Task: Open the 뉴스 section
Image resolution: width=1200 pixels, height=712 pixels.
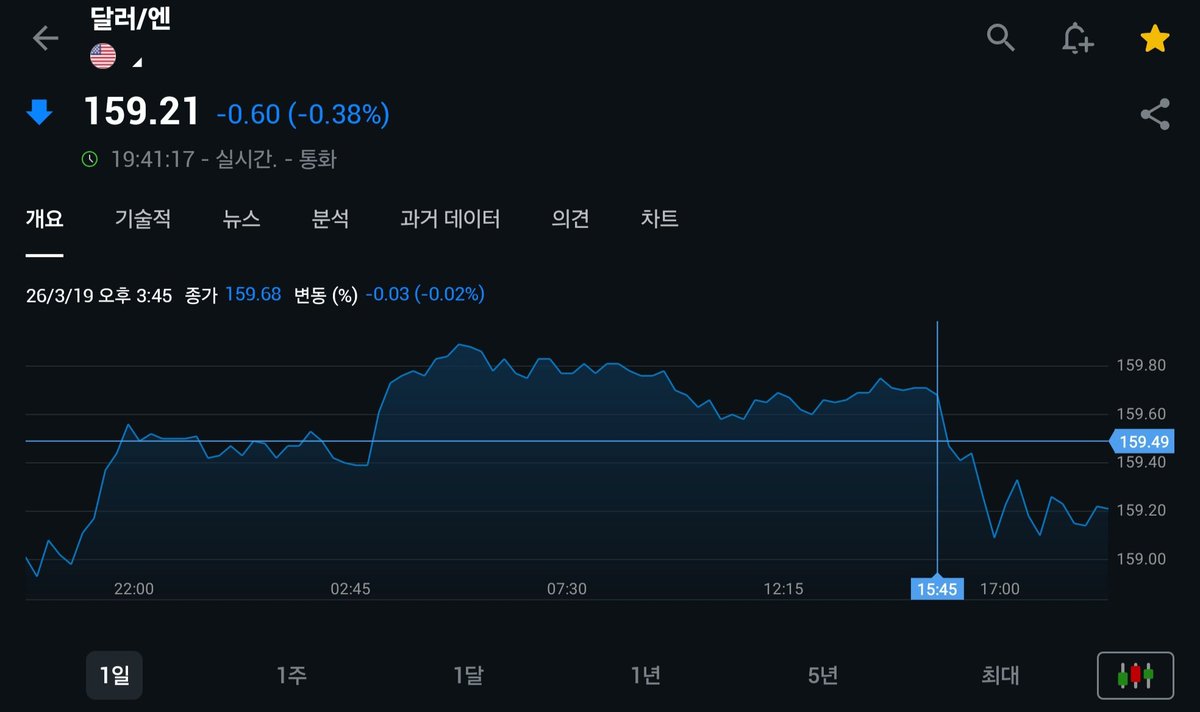Action: click(x=240, y=220)
